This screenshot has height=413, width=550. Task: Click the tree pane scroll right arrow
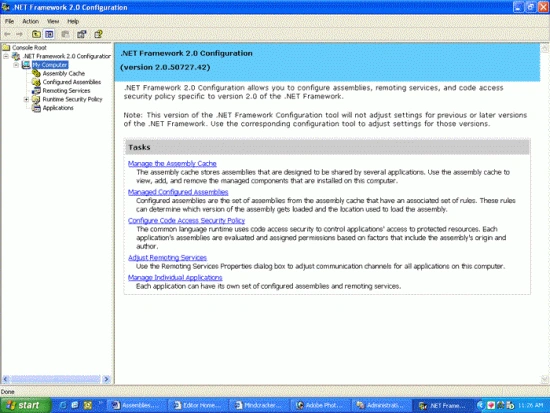[106, 379]
